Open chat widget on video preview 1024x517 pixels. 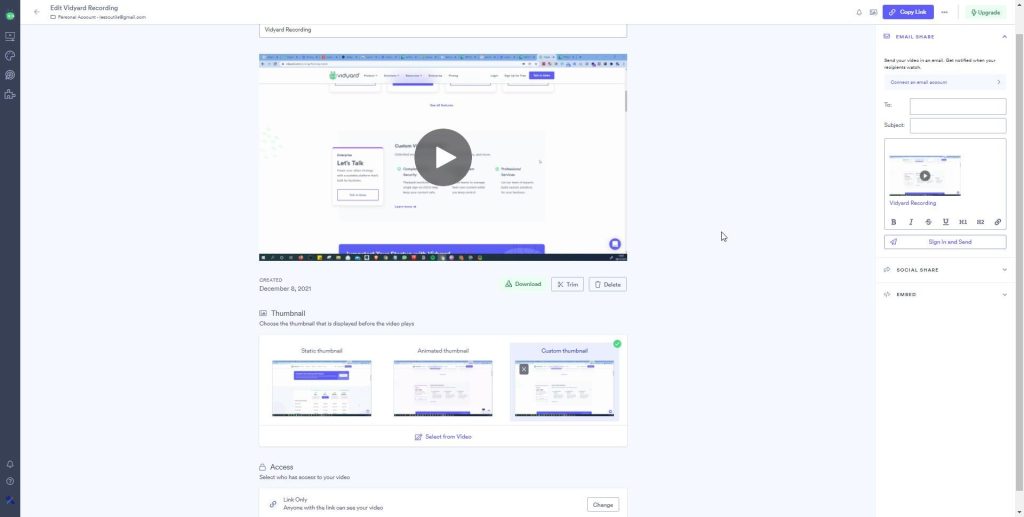pos(615,244)
